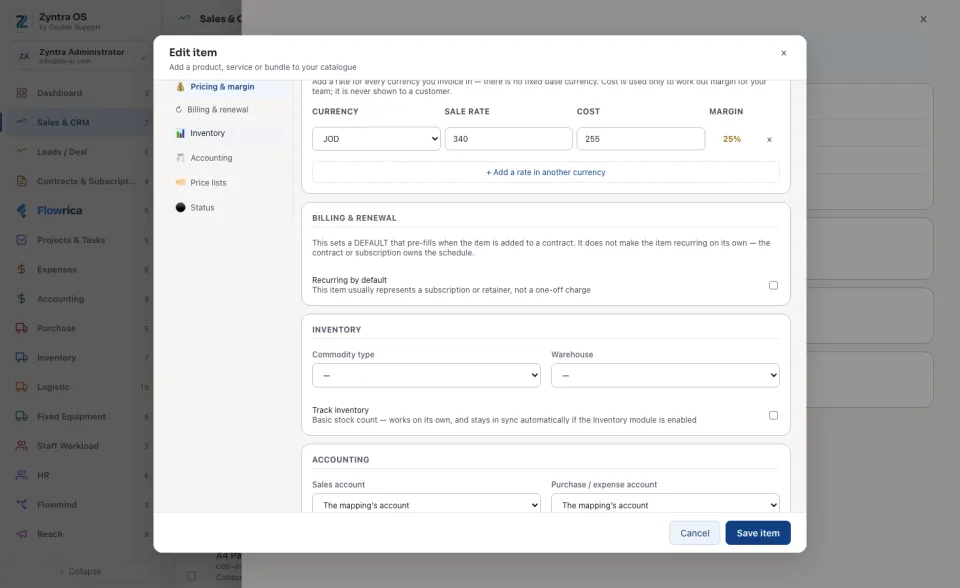Click the Pricing & margin money bag icon
Viewport: 960px width, 588px height.
[x=180, y=86]
